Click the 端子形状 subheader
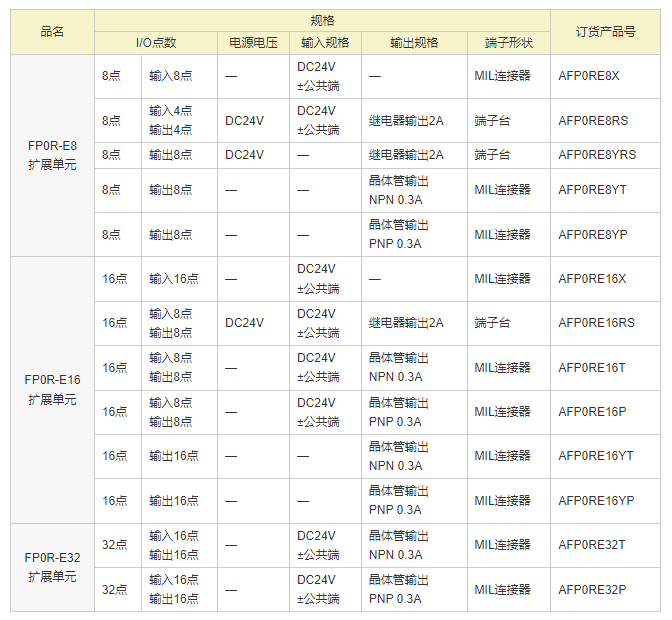The image size is (672, 620). pyautogui.click(x=509, y=43)
